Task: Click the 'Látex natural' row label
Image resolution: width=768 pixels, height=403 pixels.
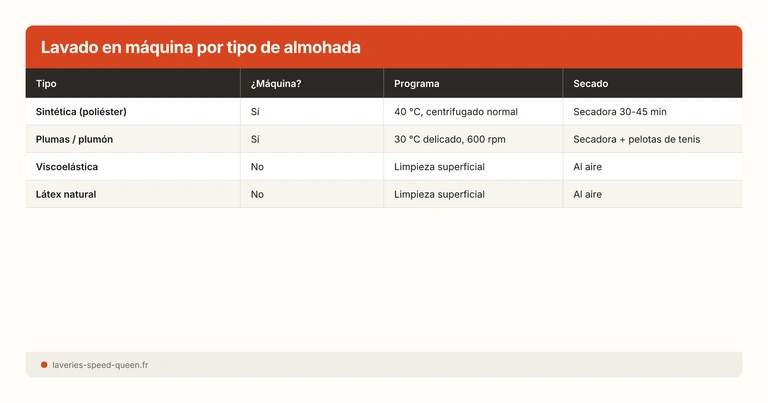Action: tap(66, 194)
